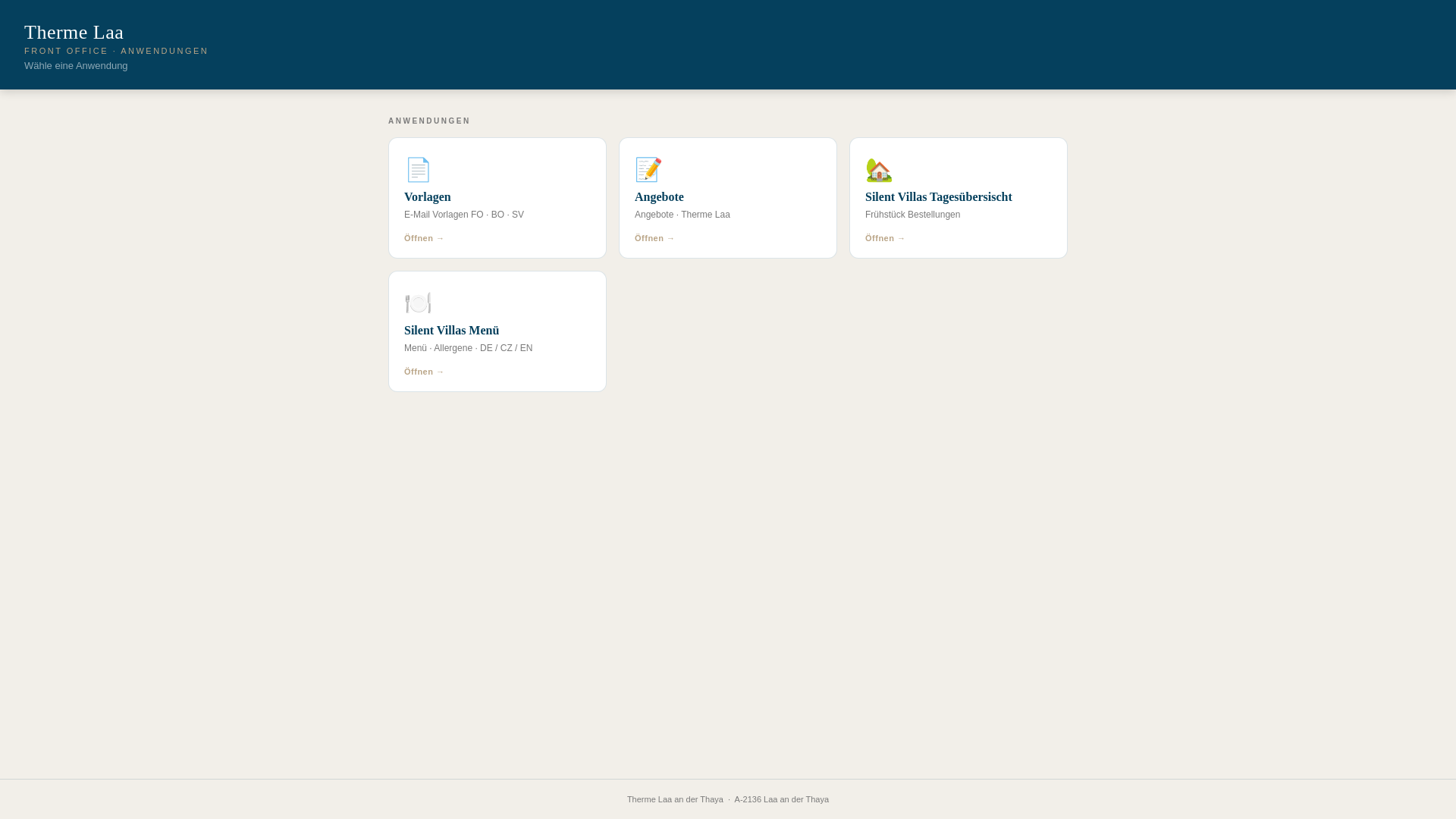Click Öffnen under Angebote
This screenshot has height=819, width=1456.
coord(654,238)
